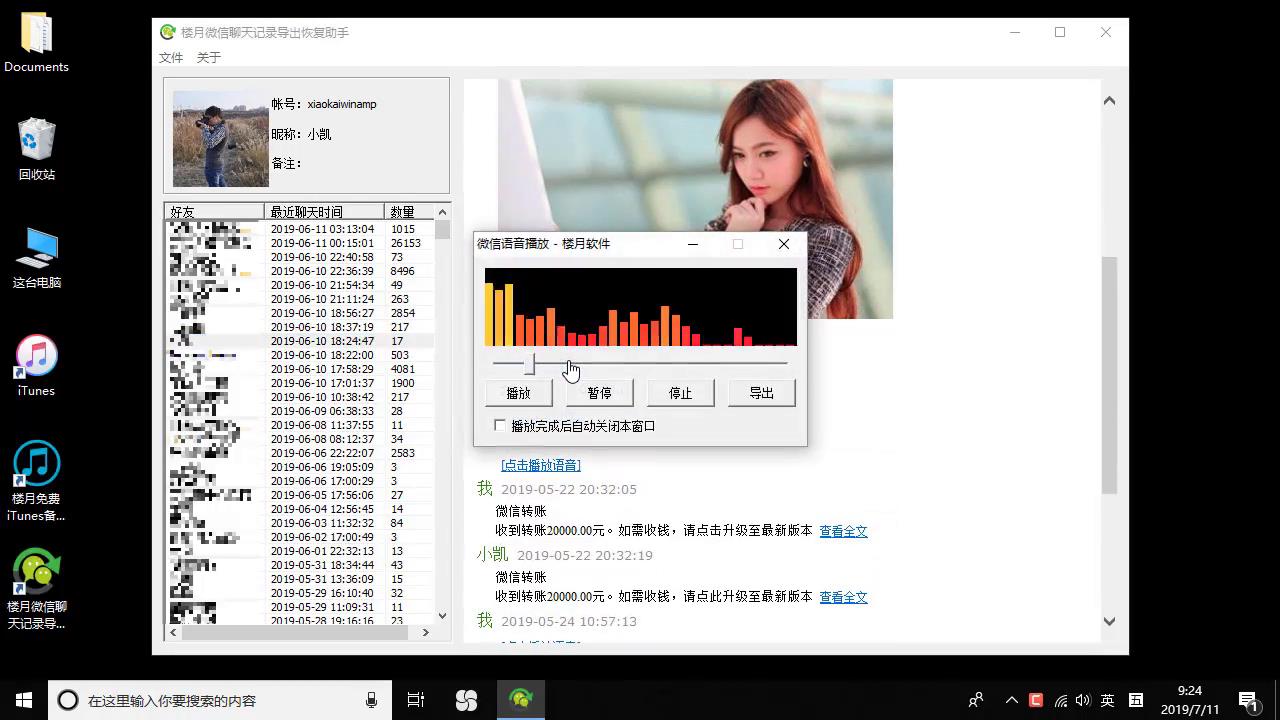Sort by 数量 column header

pos(410,212)
